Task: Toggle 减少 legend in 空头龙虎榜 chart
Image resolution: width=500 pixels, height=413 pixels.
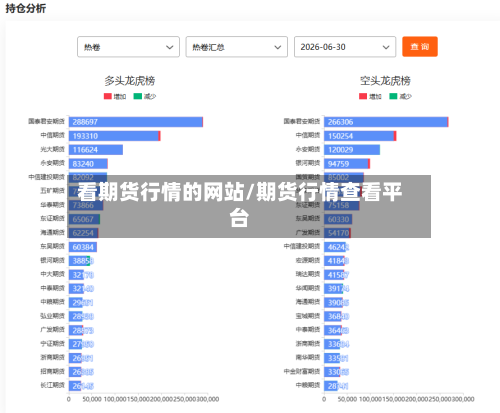Action: [x=401, y=96]
